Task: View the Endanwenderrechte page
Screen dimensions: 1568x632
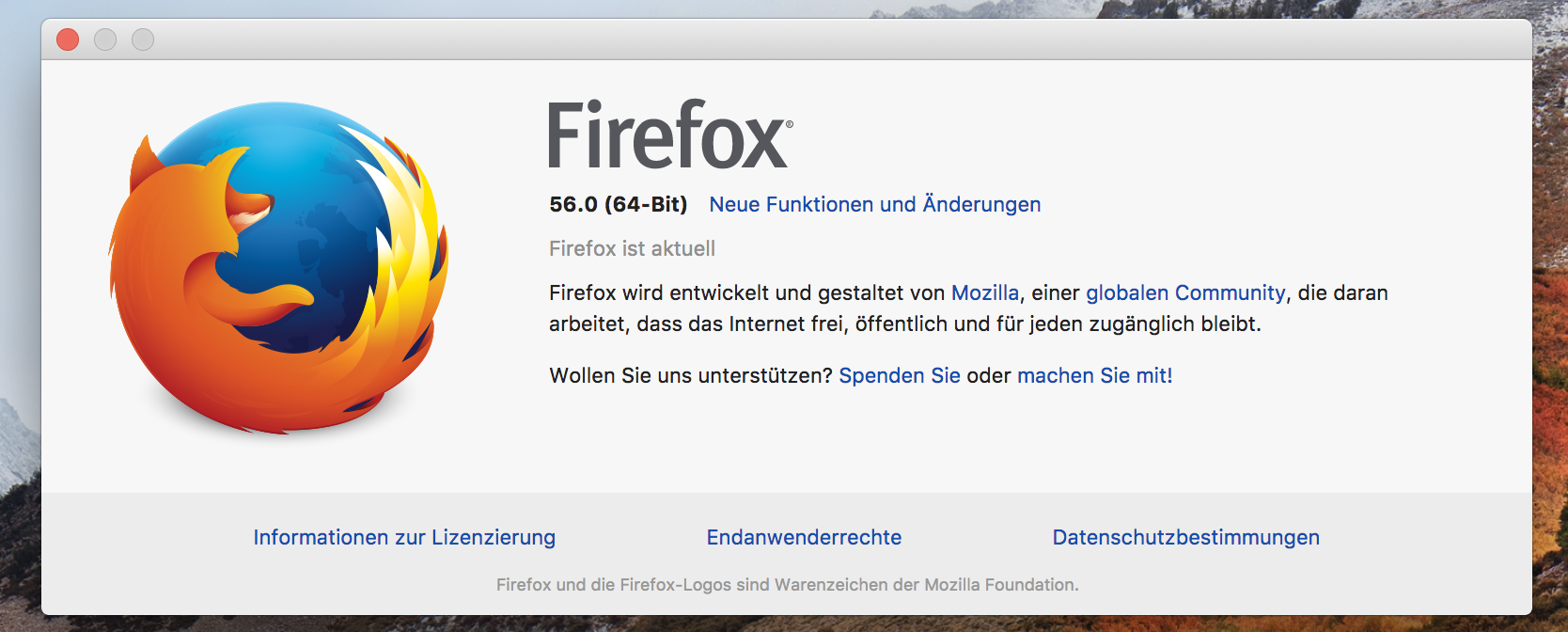Action: [x=804, y=537]
